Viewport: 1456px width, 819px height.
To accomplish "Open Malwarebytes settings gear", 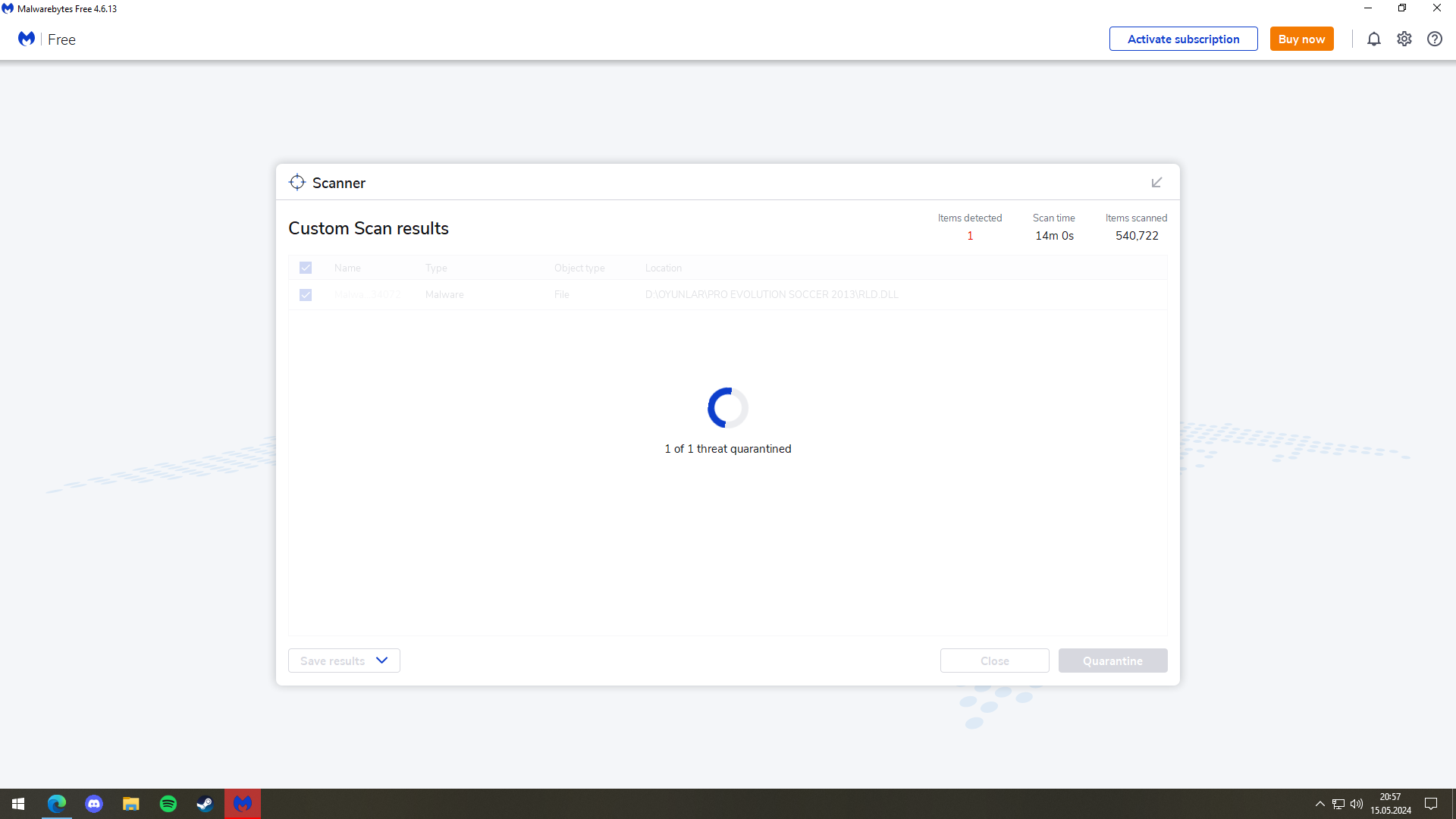I will pyautogui.click(x=1404, y=39).
